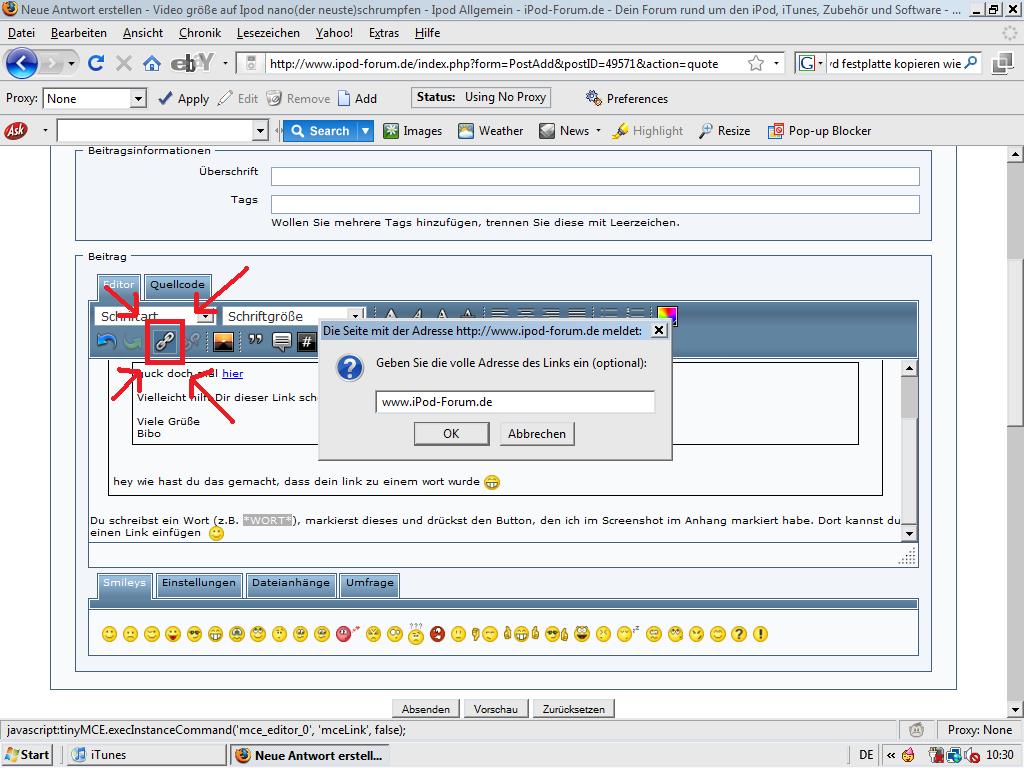Click into the Überschrift input field

point(595,176)
